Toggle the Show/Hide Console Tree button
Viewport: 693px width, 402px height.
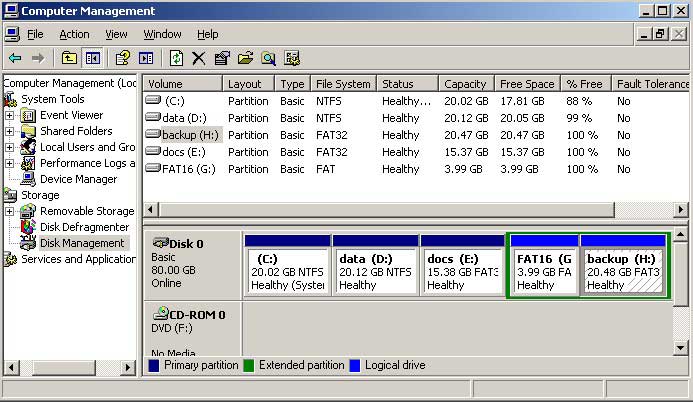[92, 58]
